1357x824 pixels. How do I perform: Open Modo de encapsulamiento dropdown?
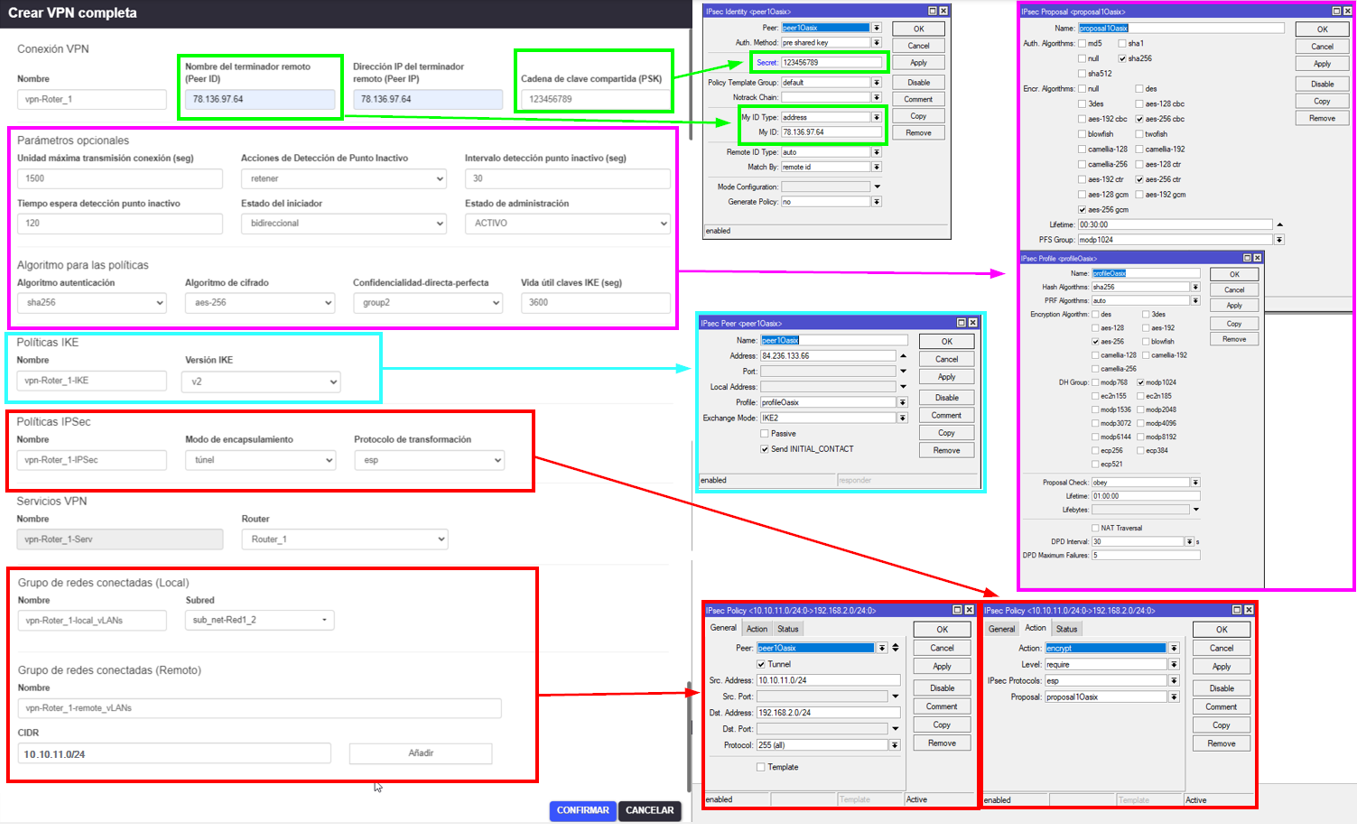[260, 460]
